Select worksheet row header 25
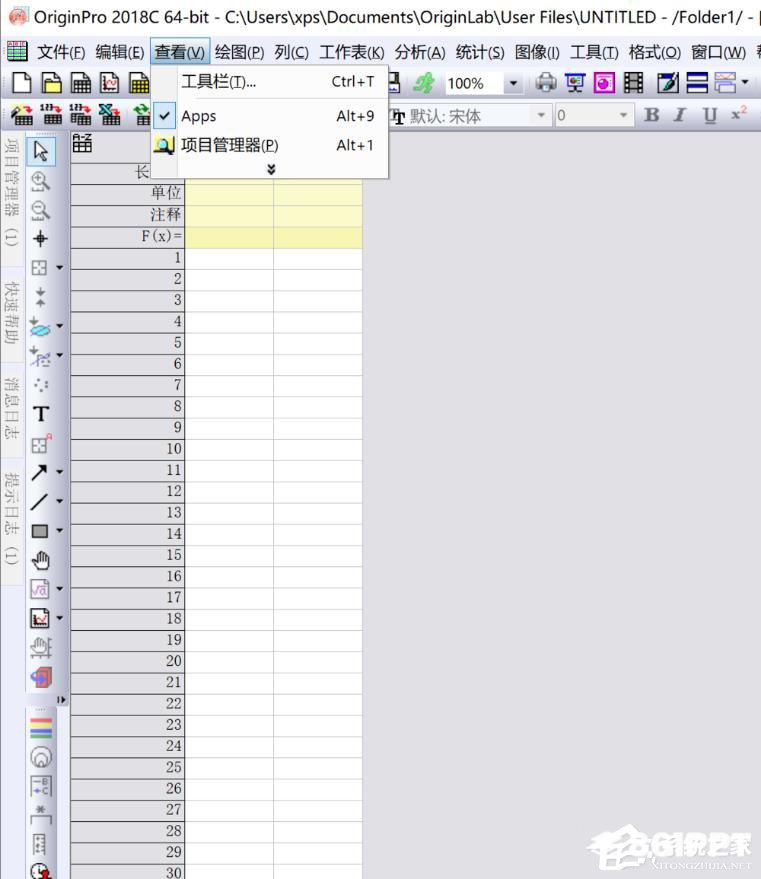761x879 pixels. 127,767
